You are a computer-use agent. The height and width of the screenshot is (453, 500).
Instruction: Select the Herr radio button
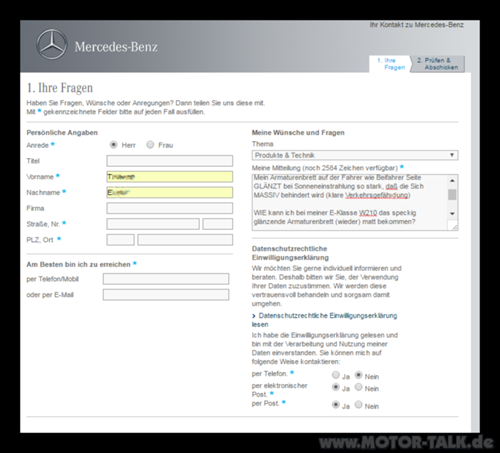(x=114, y=145)
